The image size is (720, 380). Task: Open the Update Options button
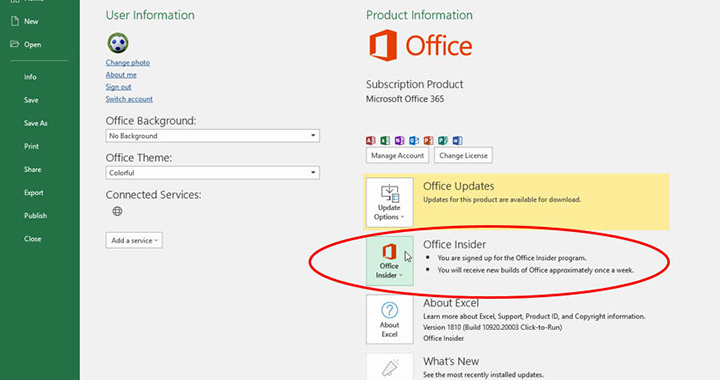coord(389,202)
